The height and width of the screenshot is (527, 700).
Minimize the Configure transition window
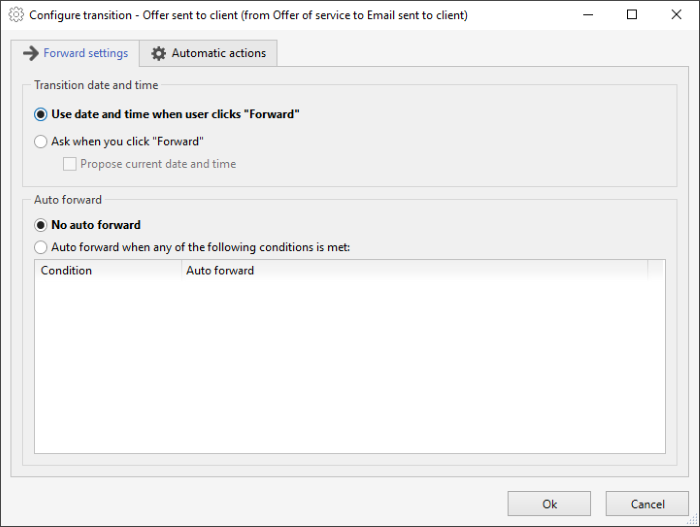588,15
